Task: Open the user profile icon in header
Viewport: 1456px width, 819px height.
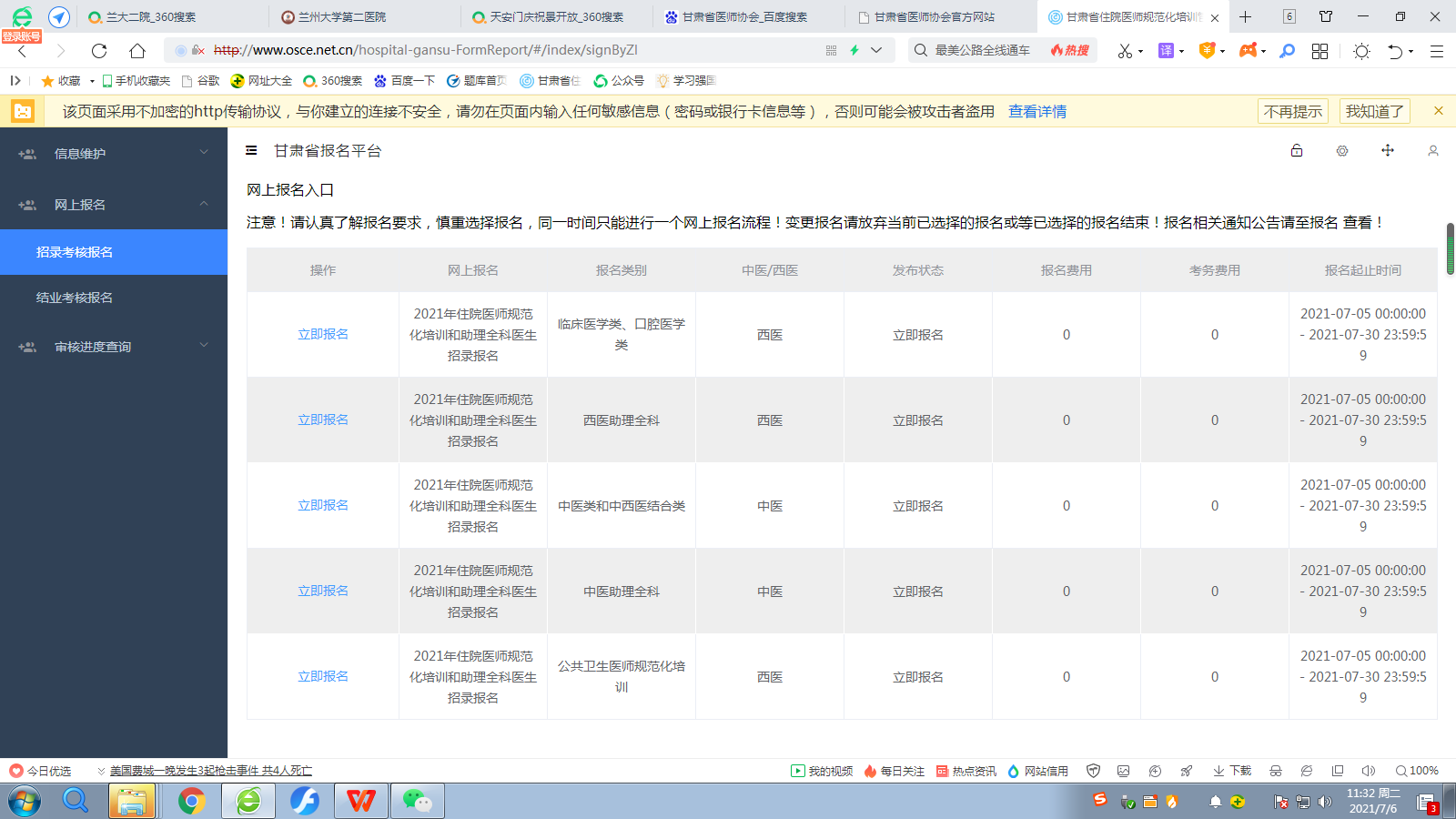Action: (x=1433, y=151)
